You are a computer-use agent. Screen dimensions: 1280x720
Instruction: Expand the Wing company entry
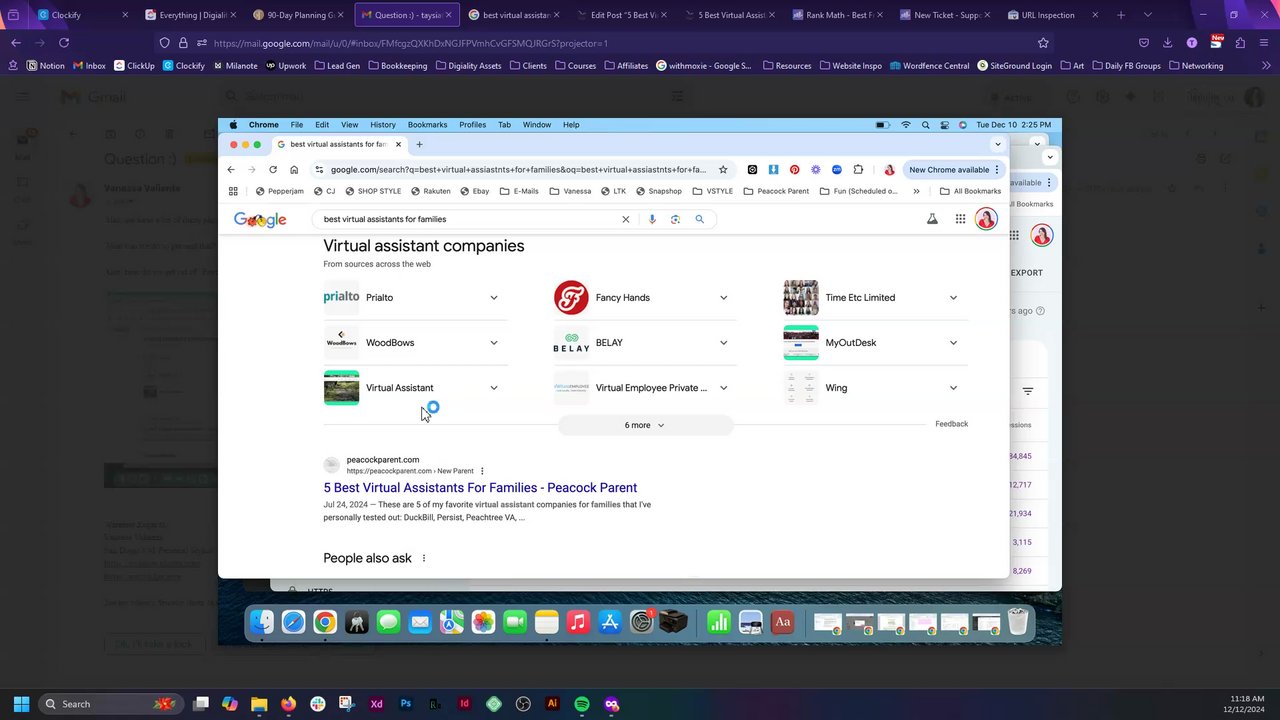[953, 388]
